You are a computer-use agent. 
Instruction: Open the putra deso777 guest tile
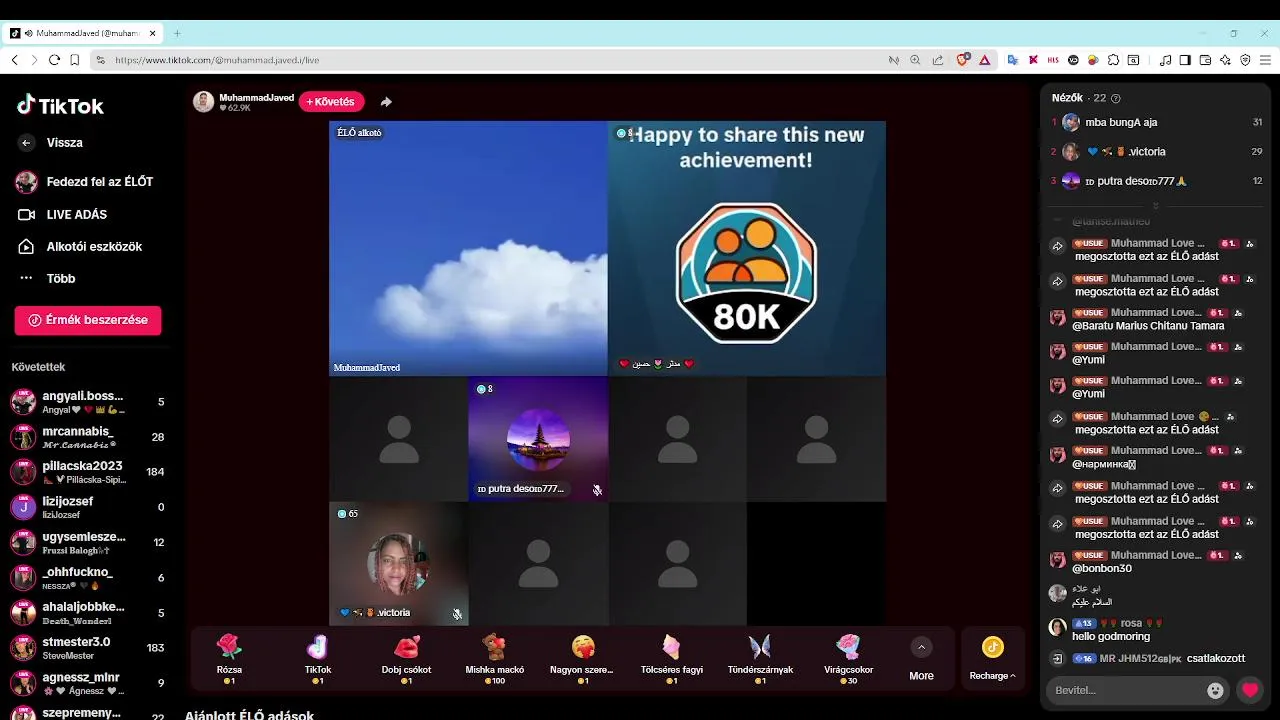click(538, 439)
